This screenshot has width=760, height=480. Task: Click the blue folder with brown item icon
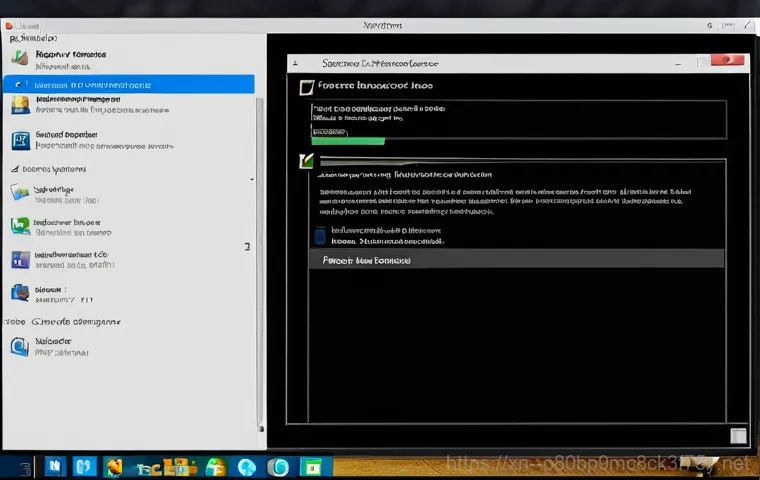click(20, 293)
